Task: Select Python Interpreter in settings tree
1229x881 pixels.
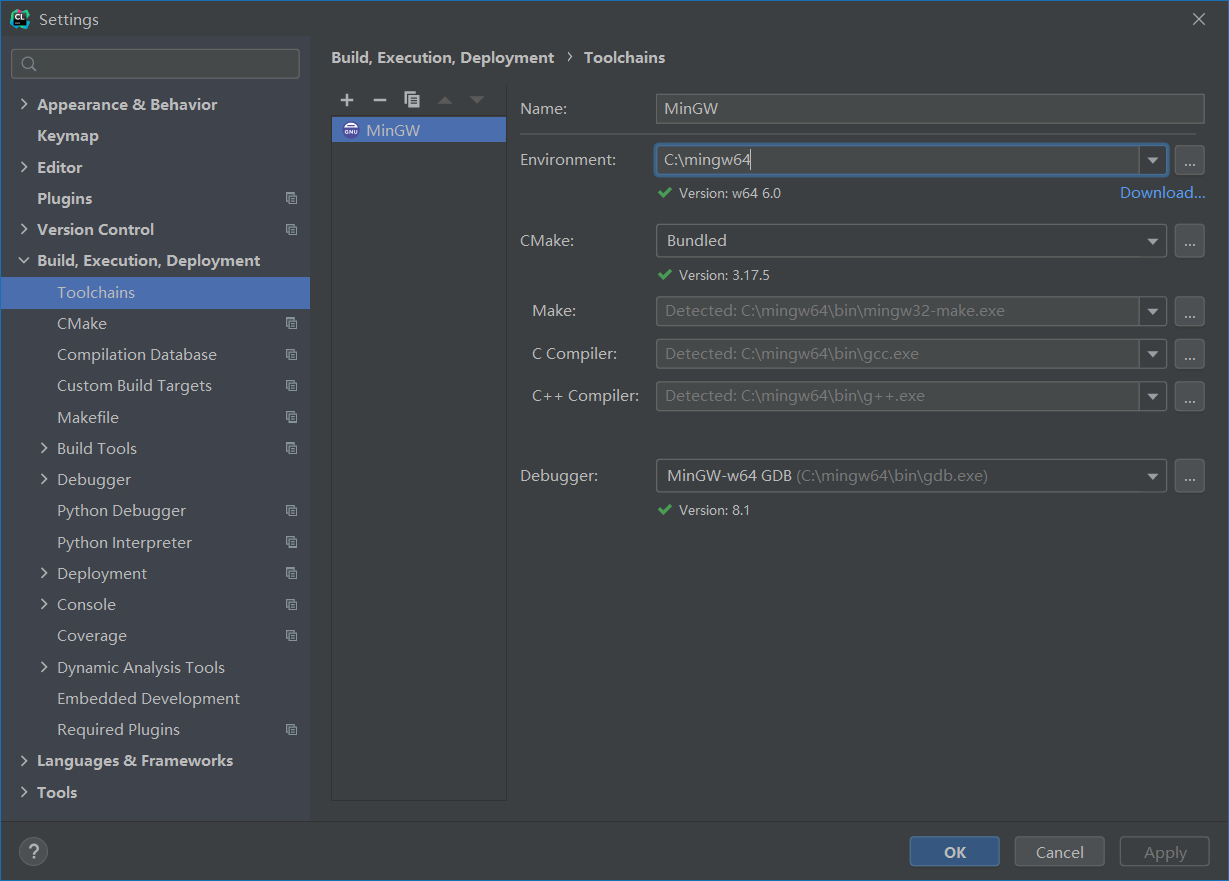Action: [x=124, y=543]
